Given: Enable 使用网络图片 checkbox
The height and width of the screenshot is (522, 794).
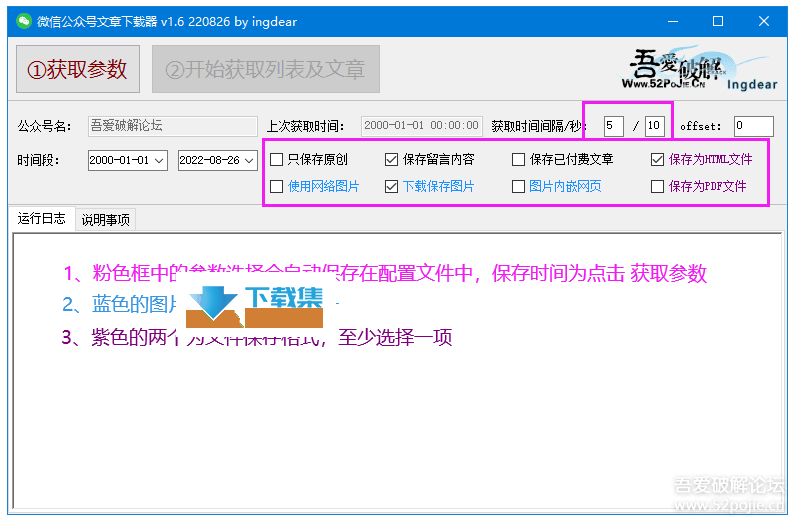Looking at the screenshot, I should point(276,187).
